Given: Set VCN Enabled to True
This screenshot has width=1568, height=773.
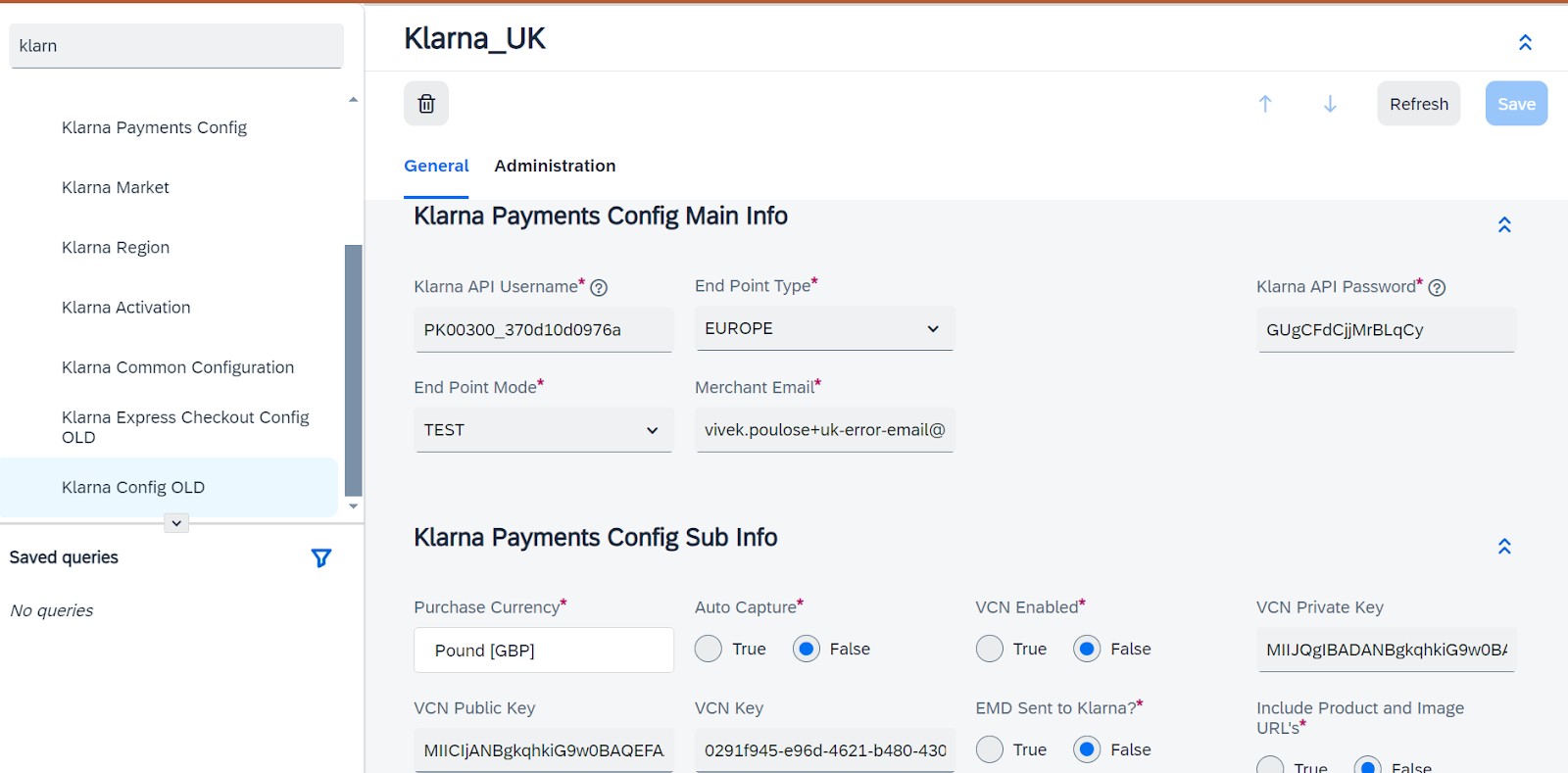Looking at the screenshot, I should 990,649.
